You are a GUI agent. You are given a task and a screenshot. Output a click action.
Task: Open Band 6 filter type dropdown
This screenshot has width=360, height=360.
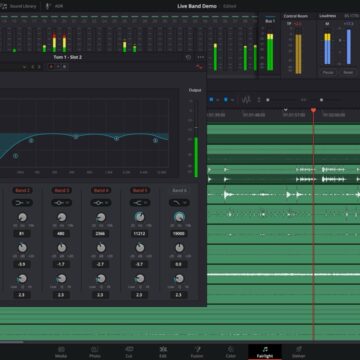tap(179, 203)
